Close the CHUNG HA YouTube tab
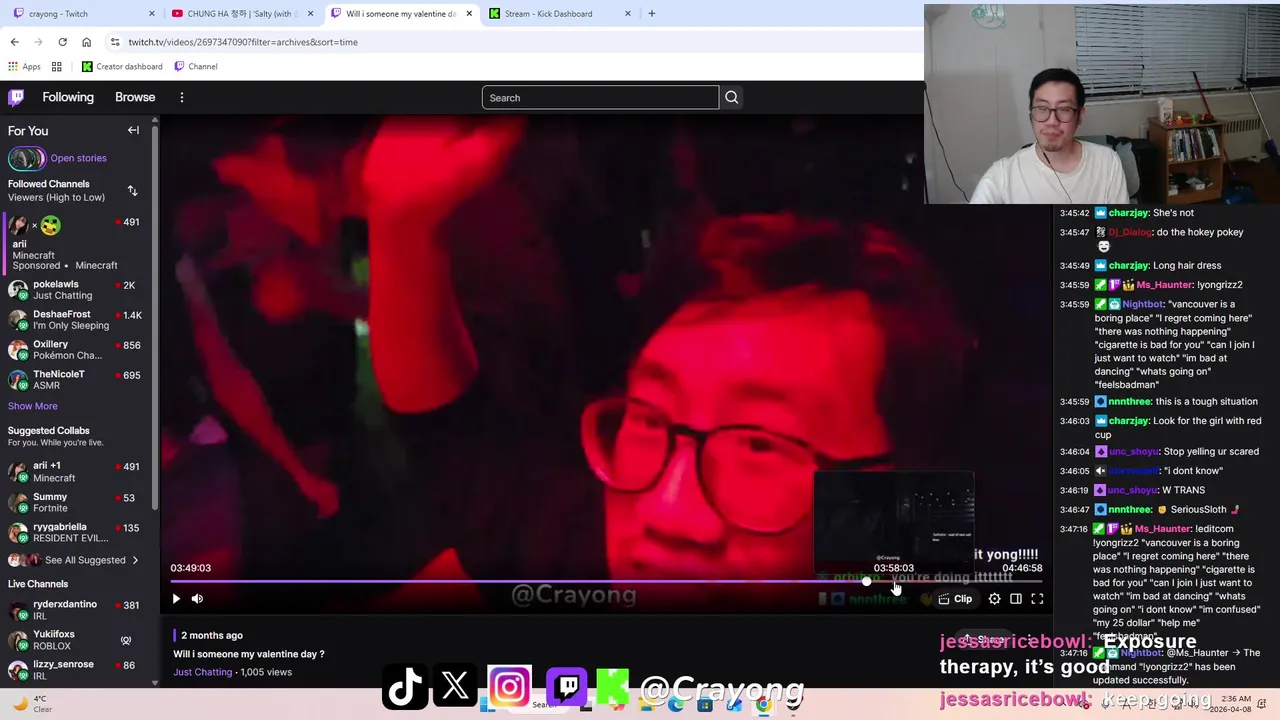 point(311,13)
